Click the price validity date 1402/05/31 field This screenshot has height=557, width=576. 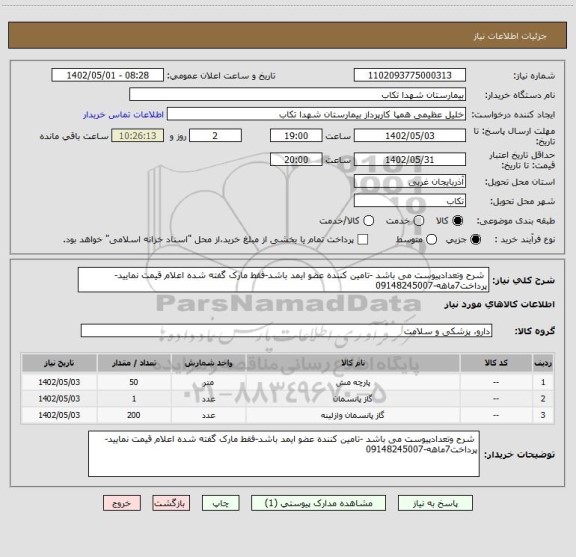click(x=410, y=159)
